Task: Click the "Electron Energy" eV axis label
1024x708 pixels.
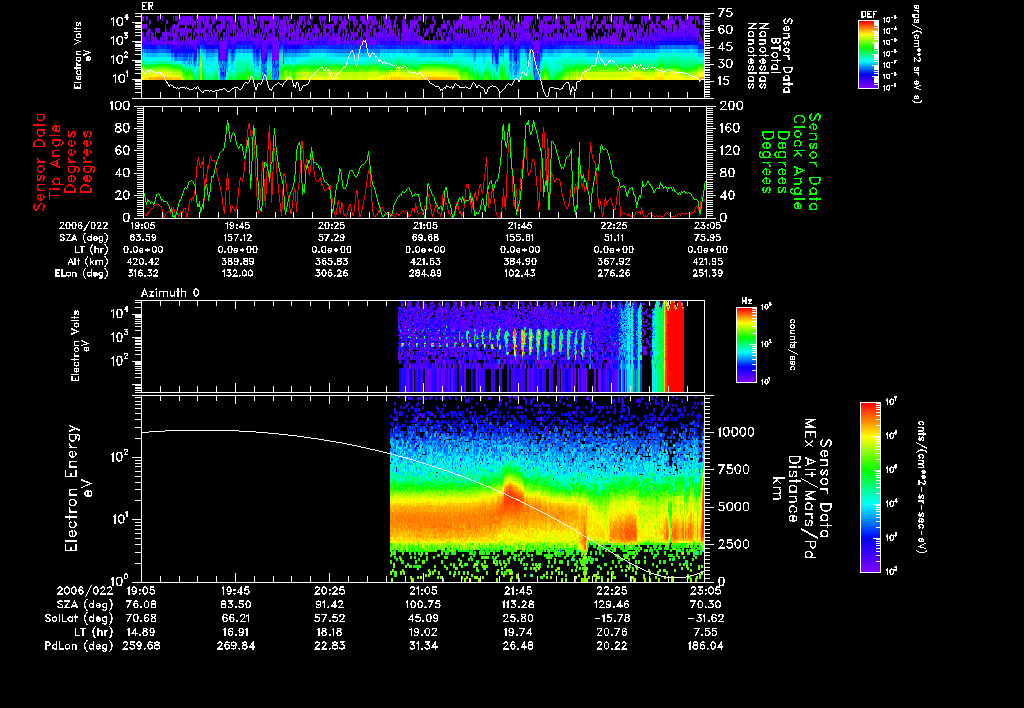Action: (72, 488)
